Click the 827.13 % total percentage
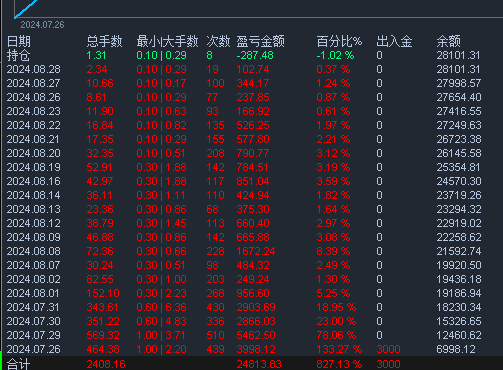The image size is (503, 370). 339,364
